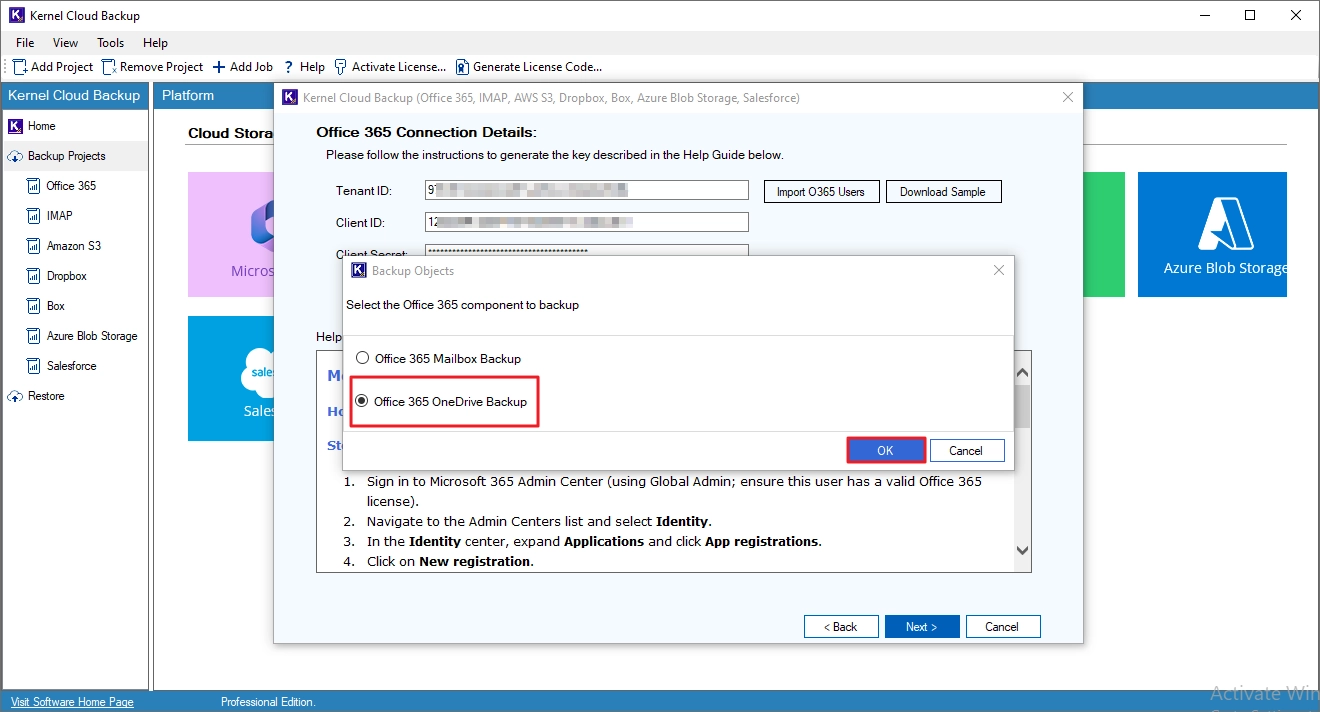Image resolution: width=1320 pixels, height=712 pixels.
Task: Open Visit Software Home Page link
Action: [x=72, y=702]
